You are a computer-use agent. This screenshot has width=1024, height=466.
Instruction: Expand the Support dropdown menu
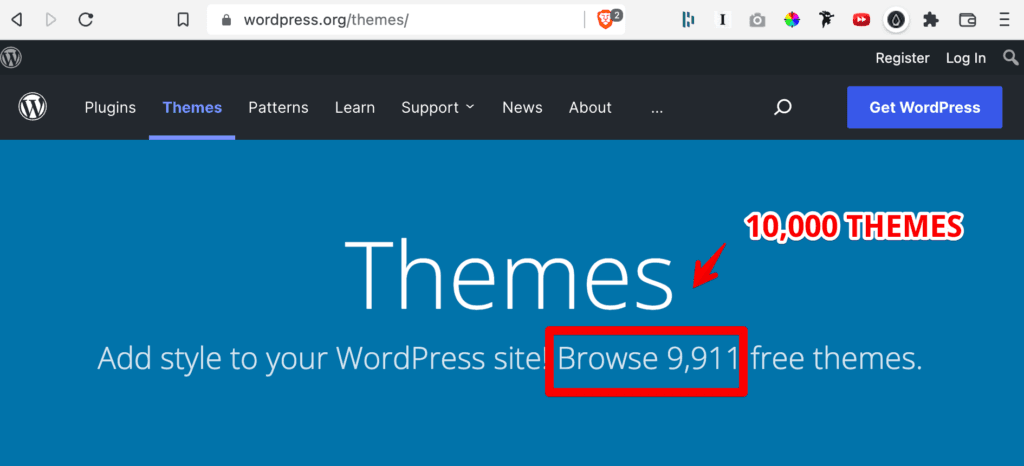tap(438, 108)
